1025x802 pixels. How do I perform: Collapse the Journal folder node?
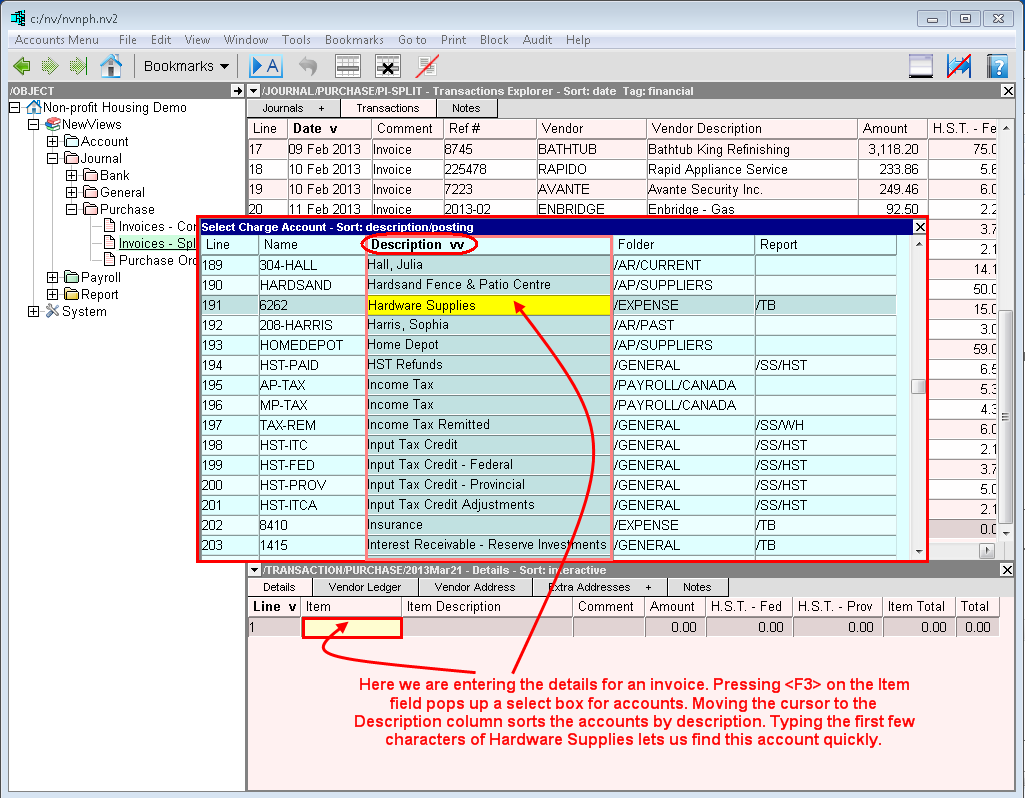[53, 159]
